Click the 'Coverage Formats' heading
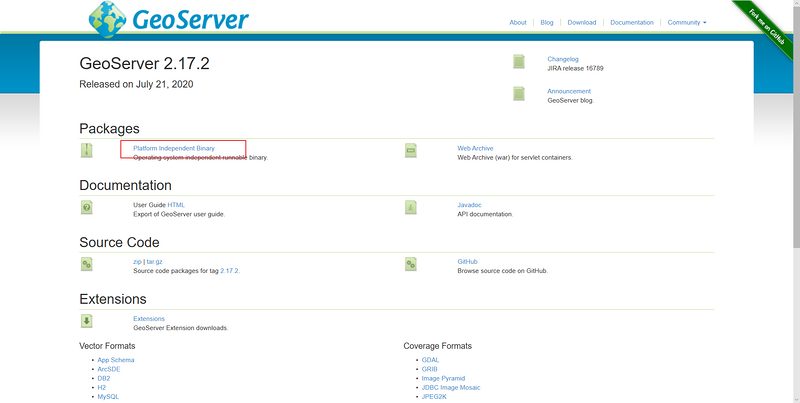The width and height of the screenshot is (800, 403). click(x=437, y=346)
